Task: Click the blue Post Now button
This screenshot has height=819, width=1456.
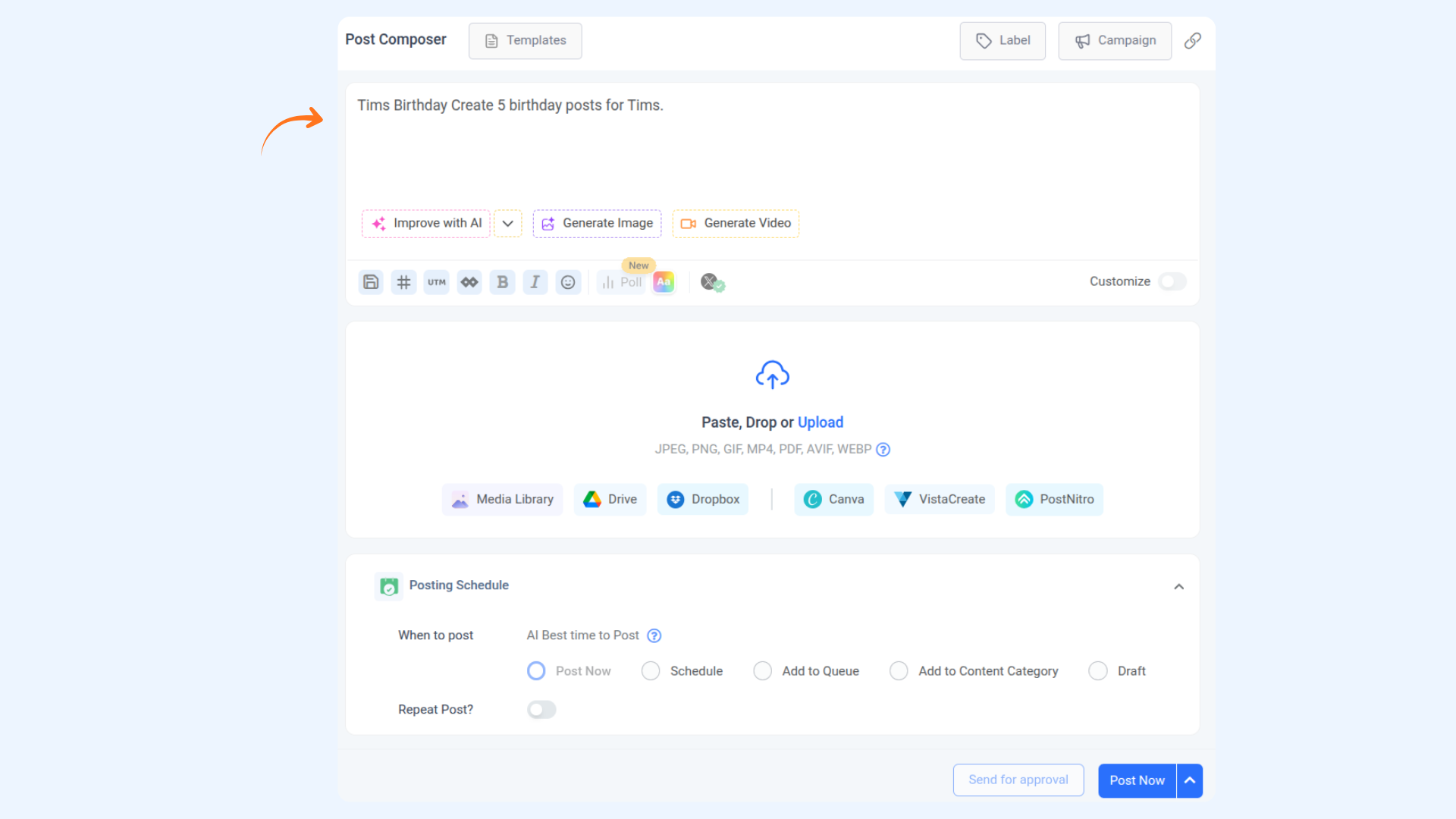Action: (x=1137, y=780)
